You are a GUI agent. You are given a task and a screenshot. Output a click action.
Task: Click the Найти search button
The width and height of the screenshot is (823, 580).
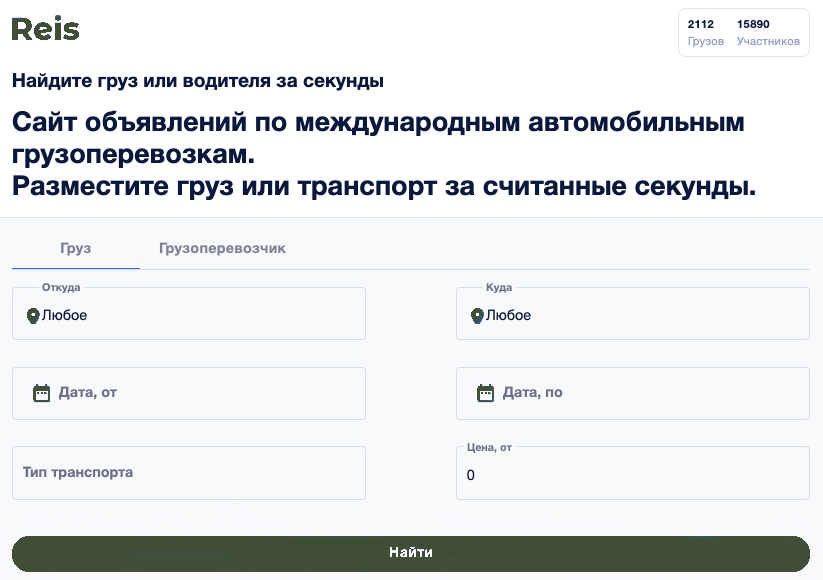(x=411, y=554)
